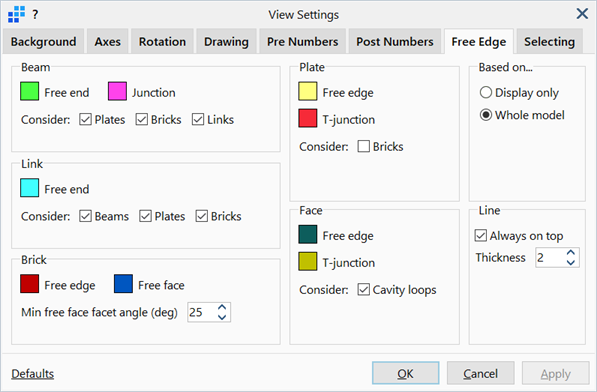
Task: Open the Brick Free face blue swatch
Action: coord(123,284)
